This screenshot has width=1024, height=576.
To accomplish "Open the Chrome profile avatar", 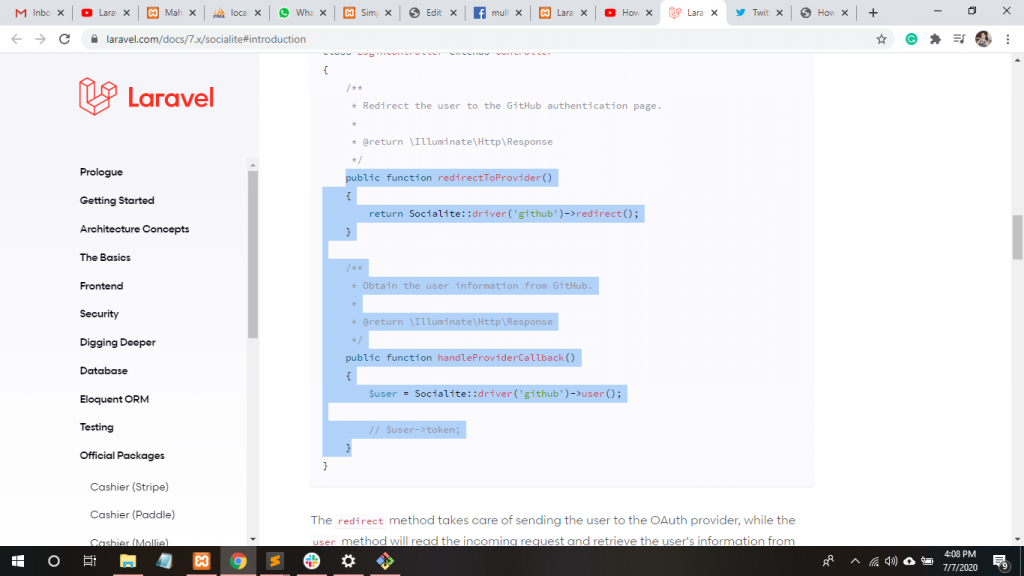I will [x=984, y=39].
